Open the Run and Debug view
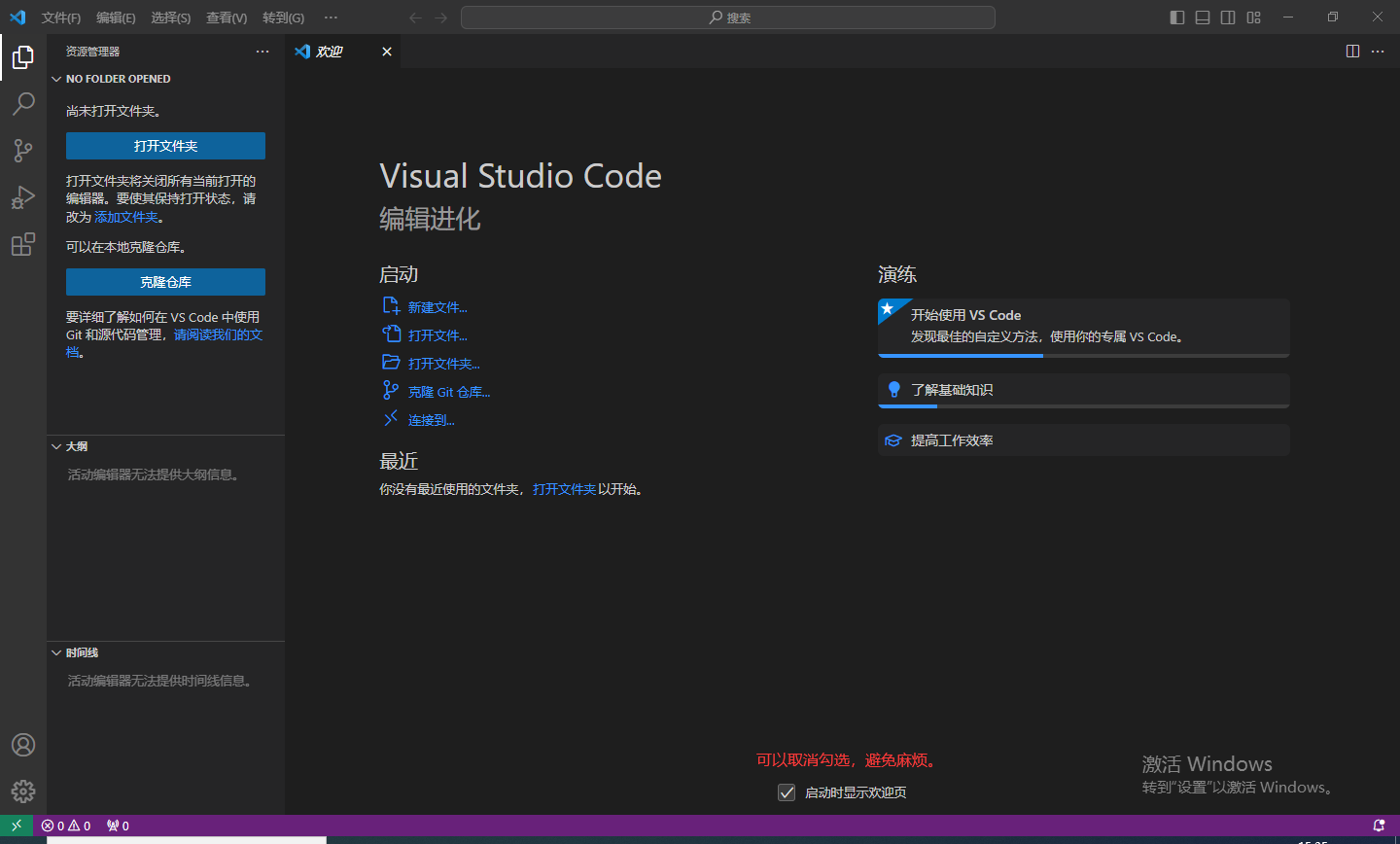This screenshot has height=844, width=1400. tap(23, 197)
